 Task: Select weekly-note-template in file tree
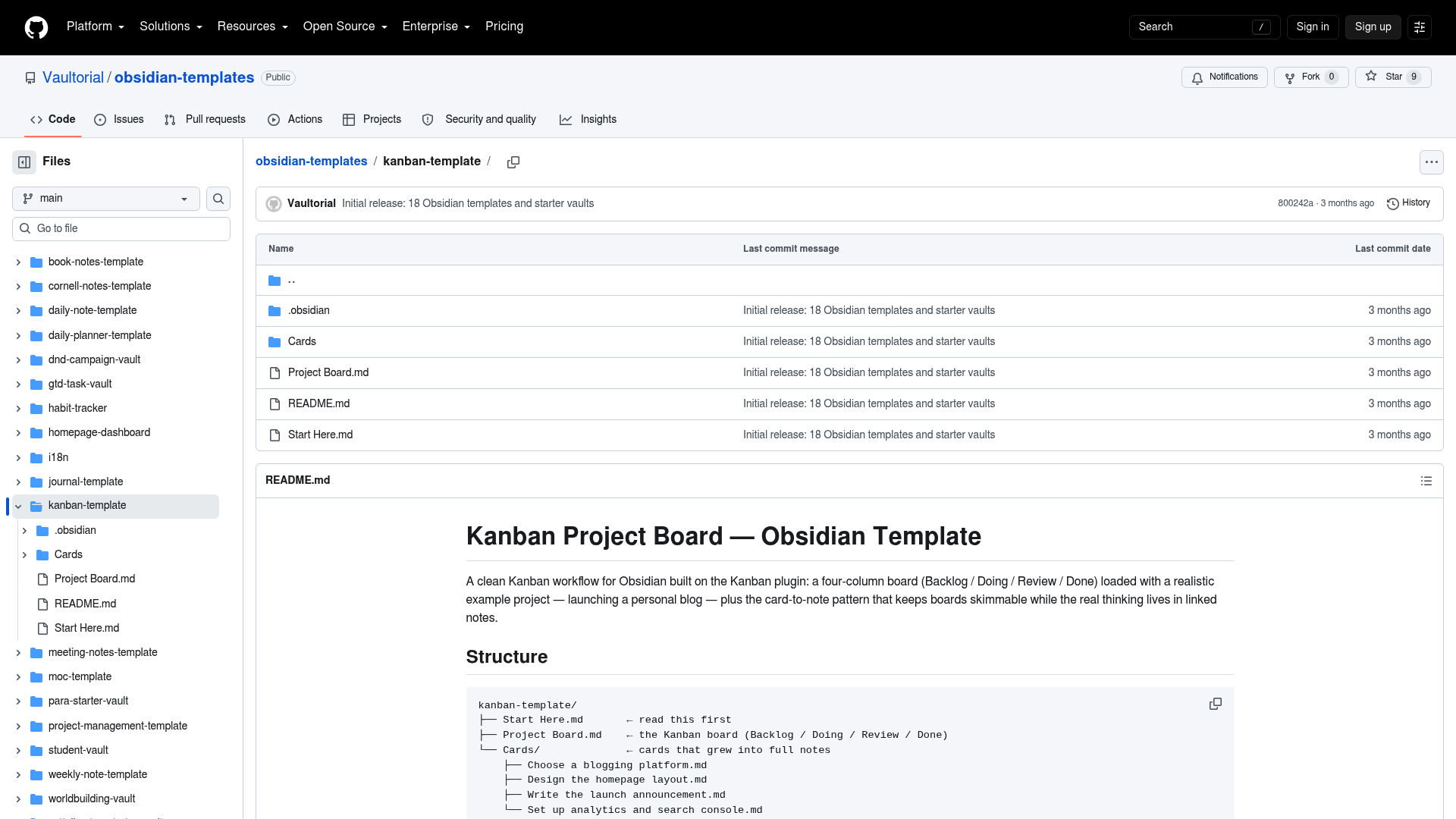[x=98, y=775]
